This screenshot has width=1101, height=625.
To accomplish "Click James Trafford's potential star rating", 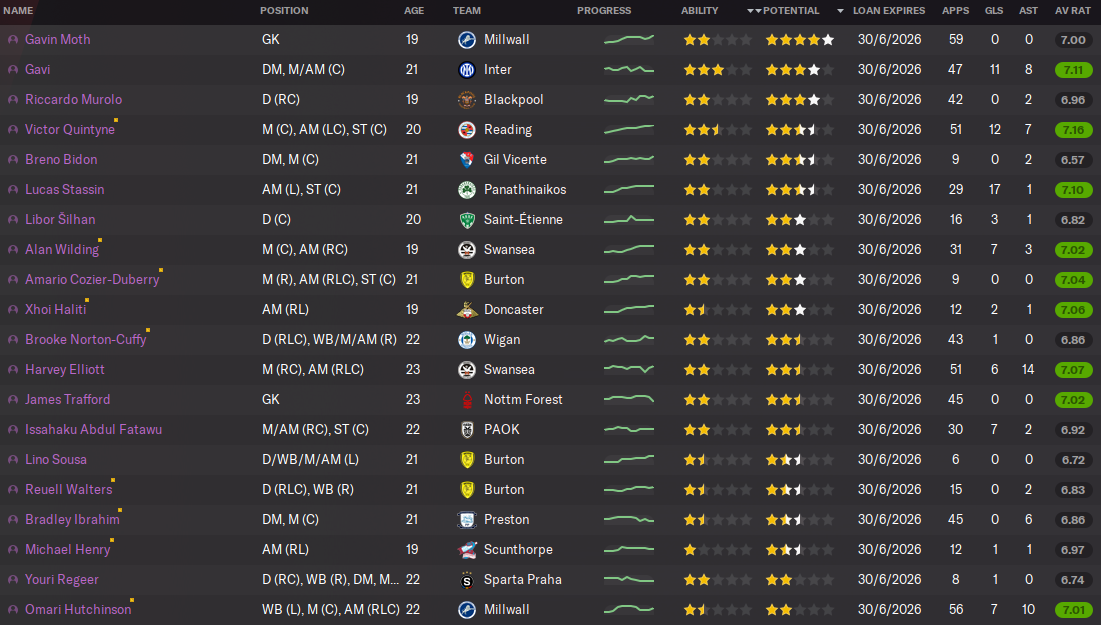I will click(x=799, y=400).
